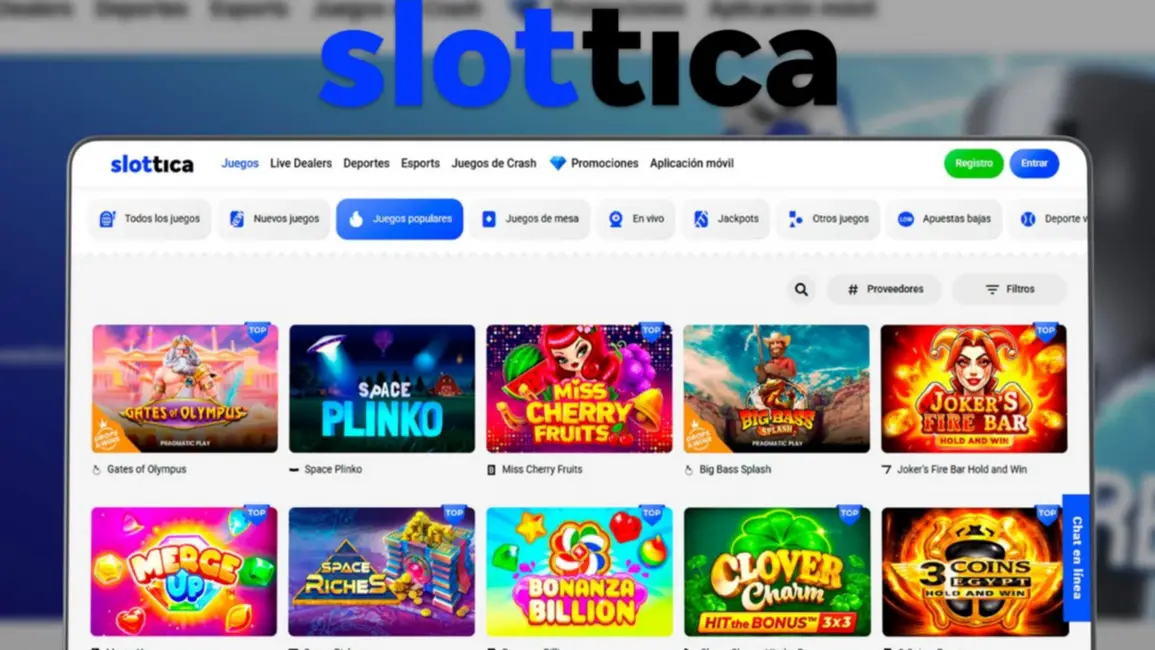Open the Chat en línea side tab
The width and height of the screenshot is (1155, 650).
tap(1076, 558)
